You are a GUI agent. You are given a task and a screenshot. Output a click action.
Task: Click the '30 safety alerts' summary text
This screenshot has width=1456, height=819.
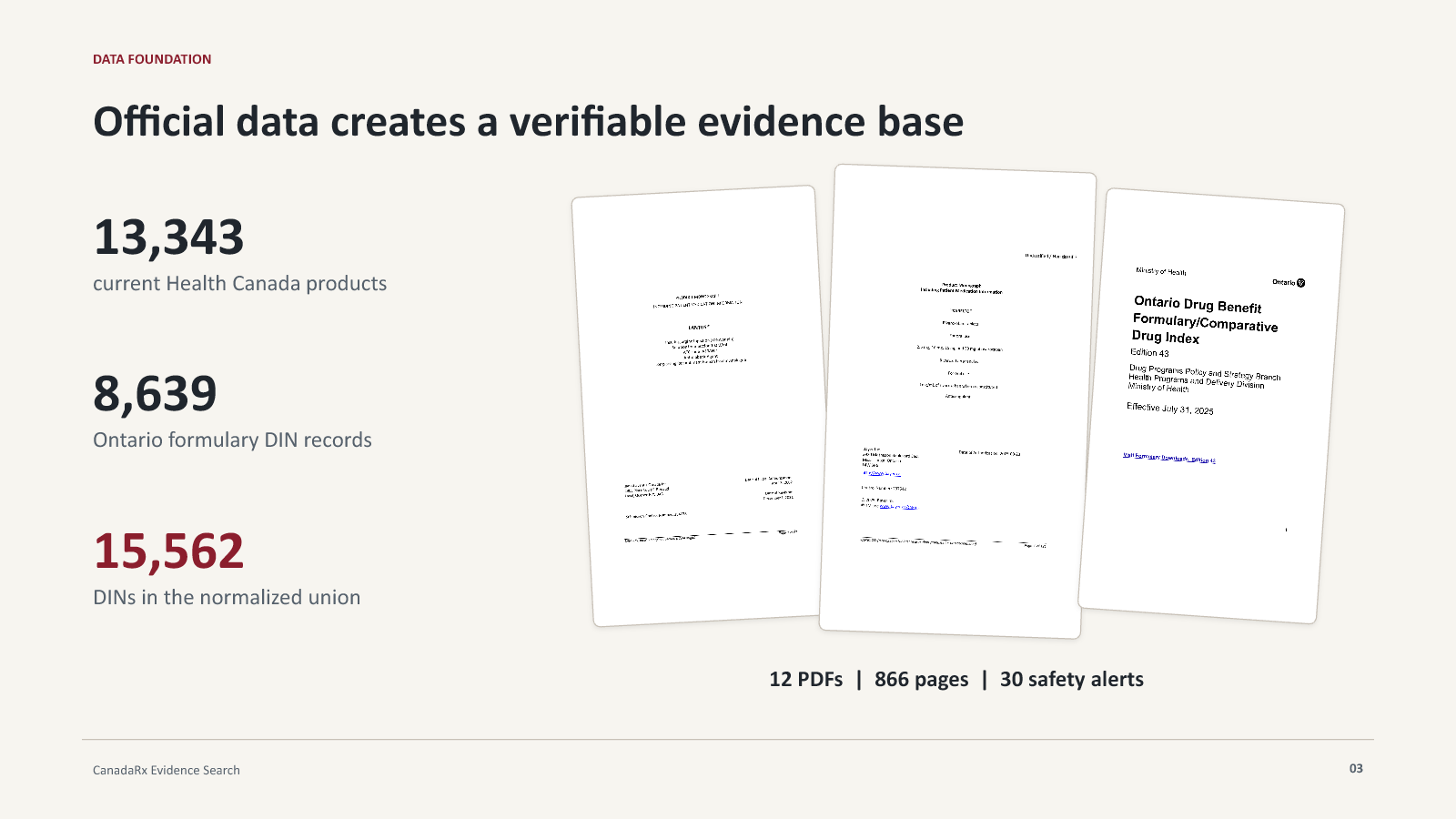tap(1072, 680)
